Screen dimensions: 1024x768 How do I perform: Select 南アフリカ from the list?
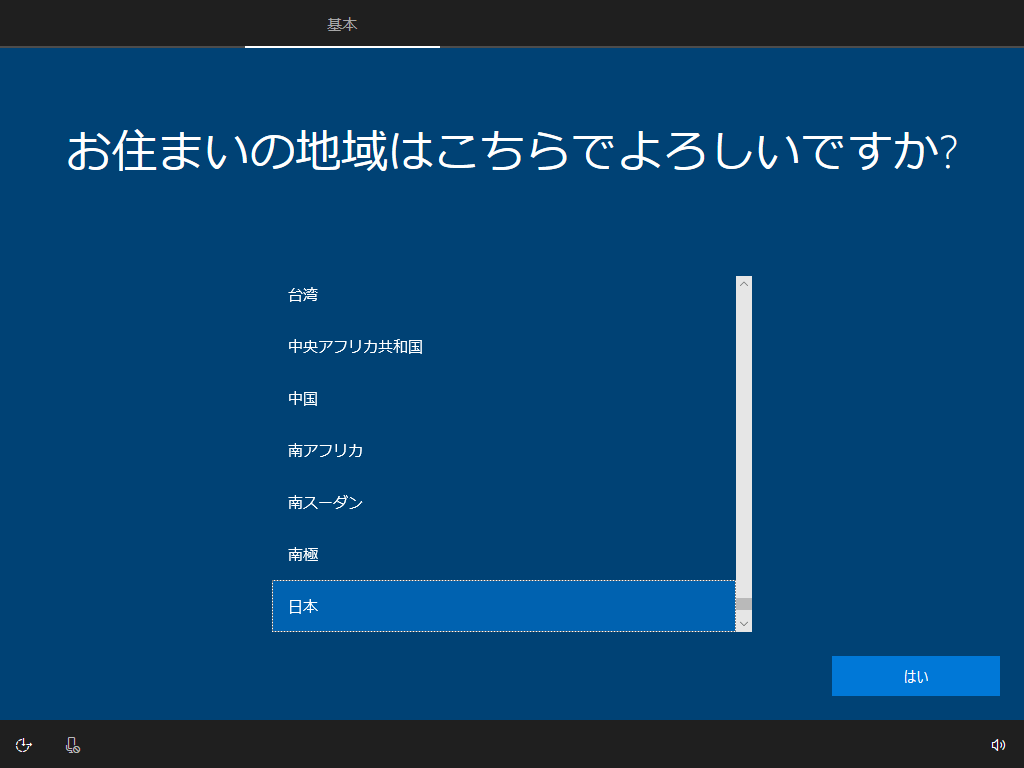click(x=503, y=451)
